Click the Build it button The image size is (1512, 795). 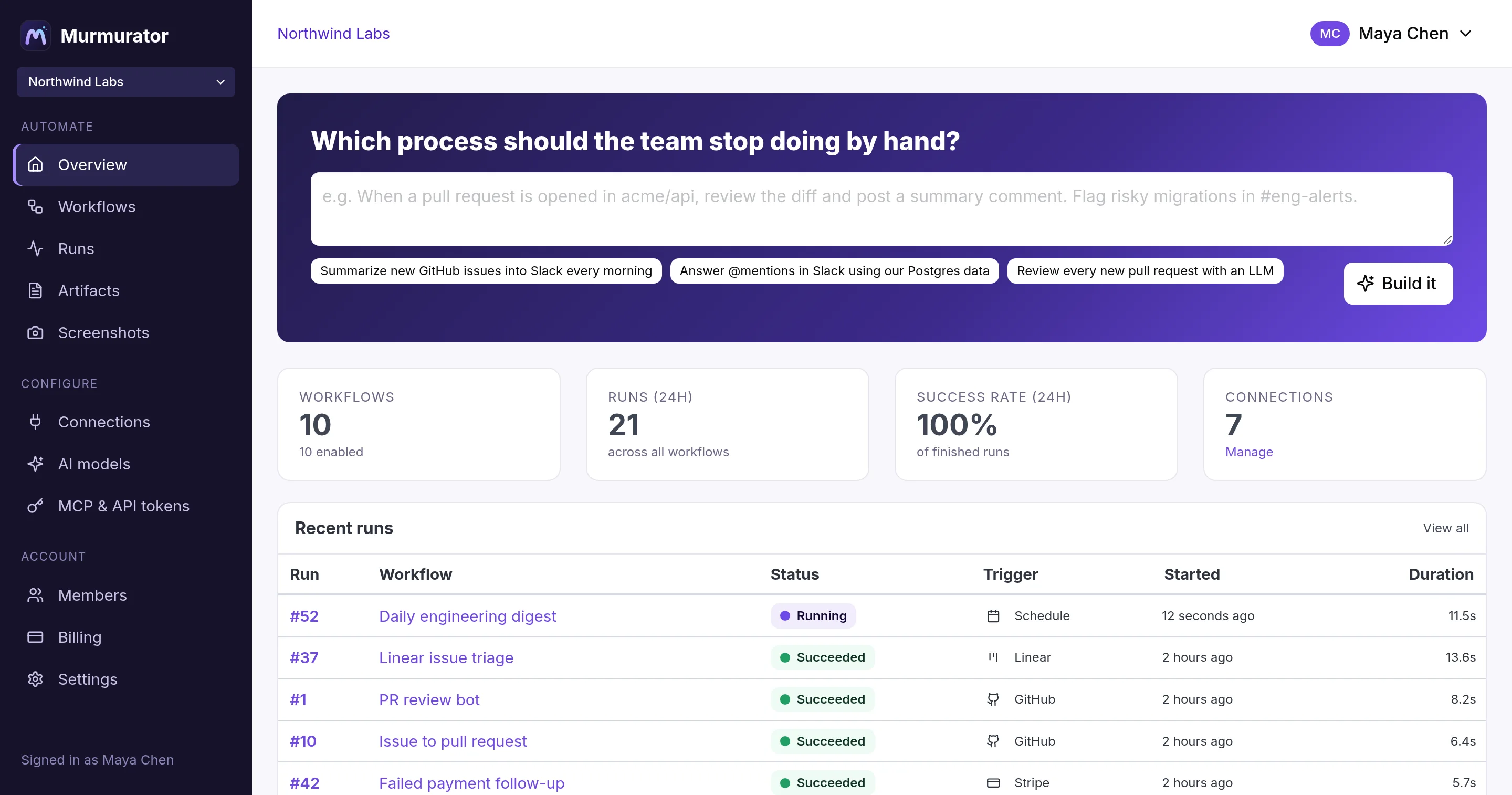coord(1398,283)
